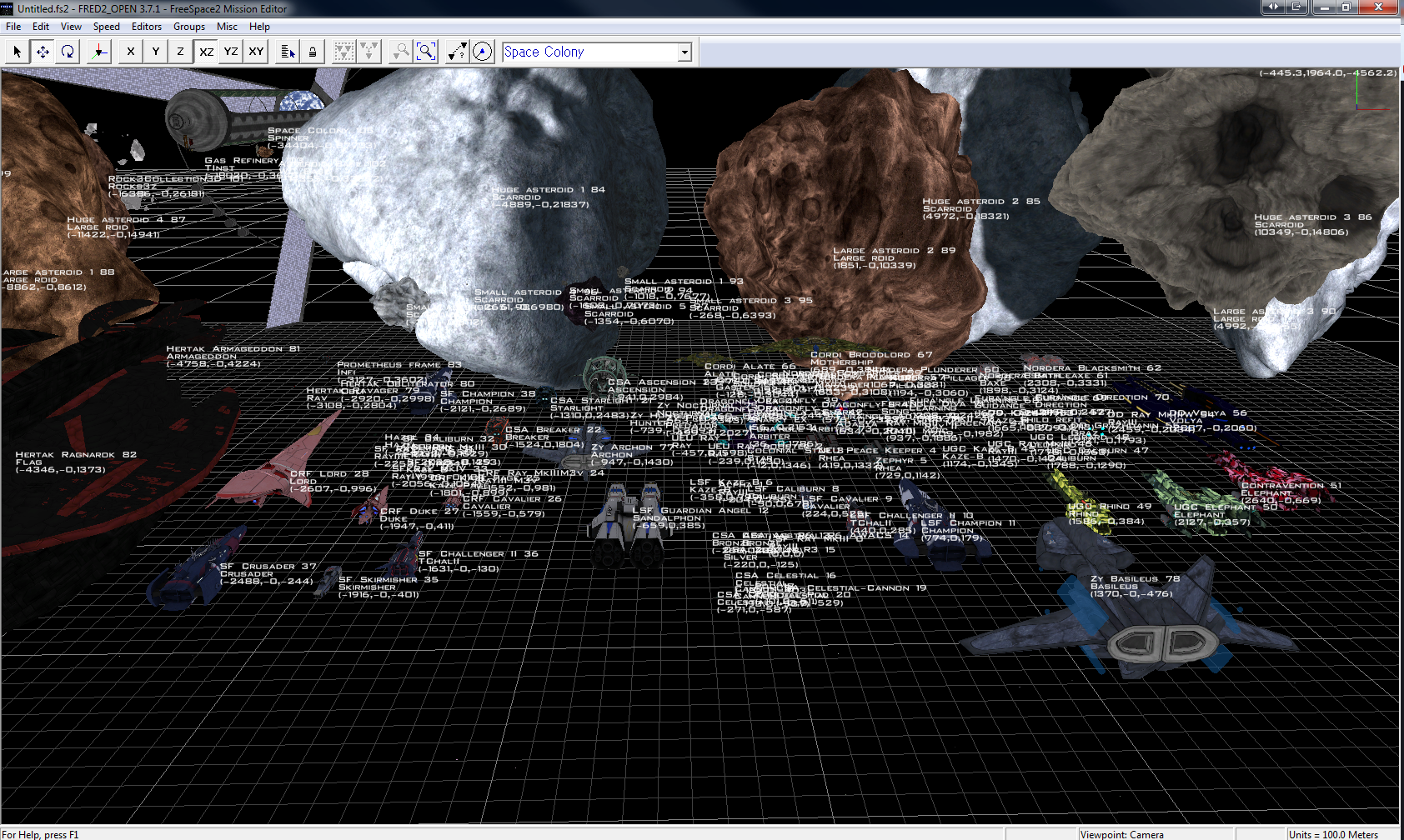1404x840 pixels.
Task: Click the 'CRF Duke 27' label
Action: (419, 512)
